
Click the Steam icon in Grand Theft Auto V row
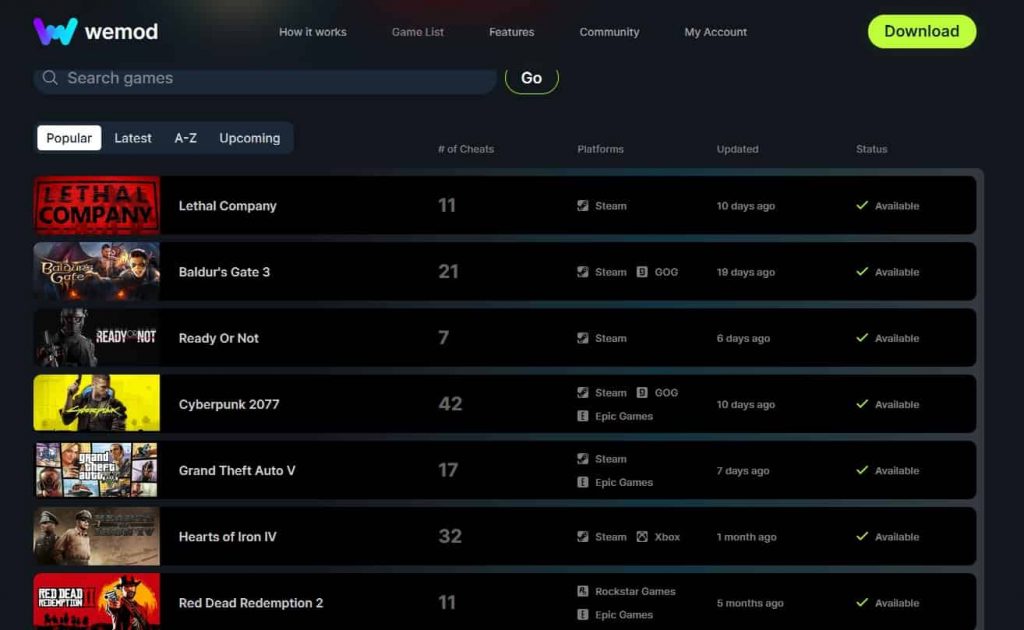pos(583,459)
